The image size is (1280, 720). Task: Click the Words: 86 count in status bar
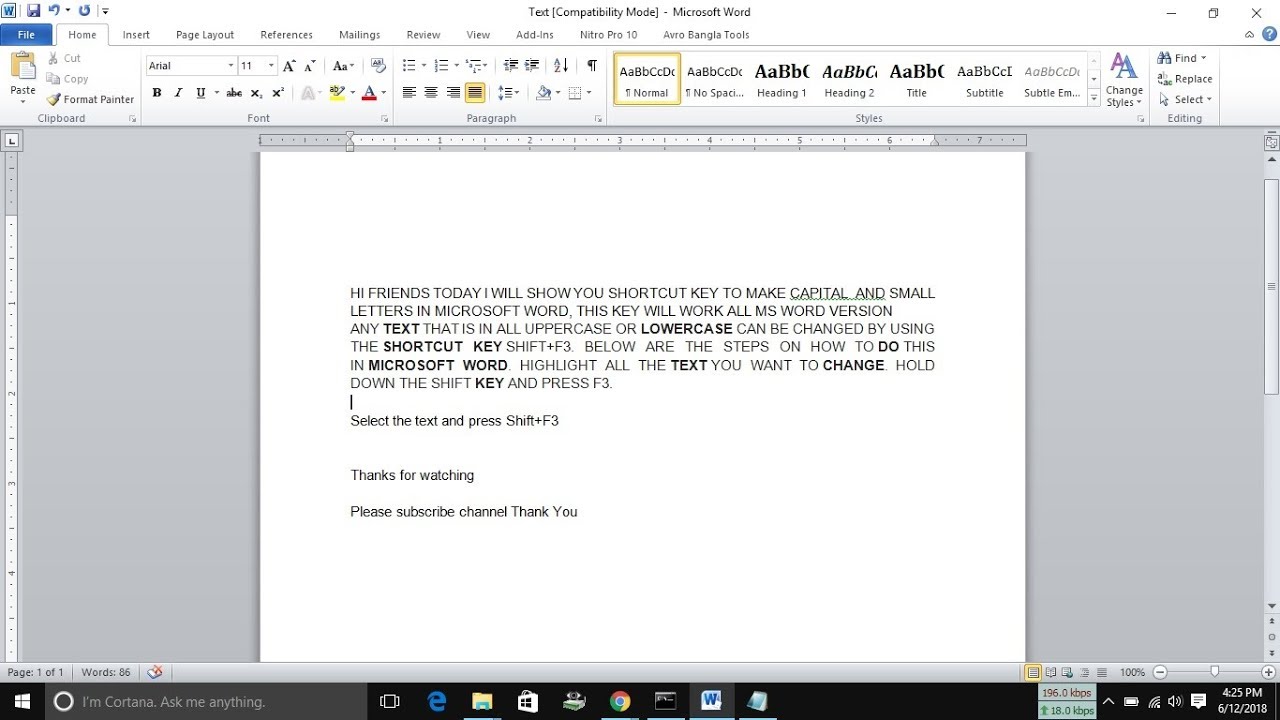point(106,672)
